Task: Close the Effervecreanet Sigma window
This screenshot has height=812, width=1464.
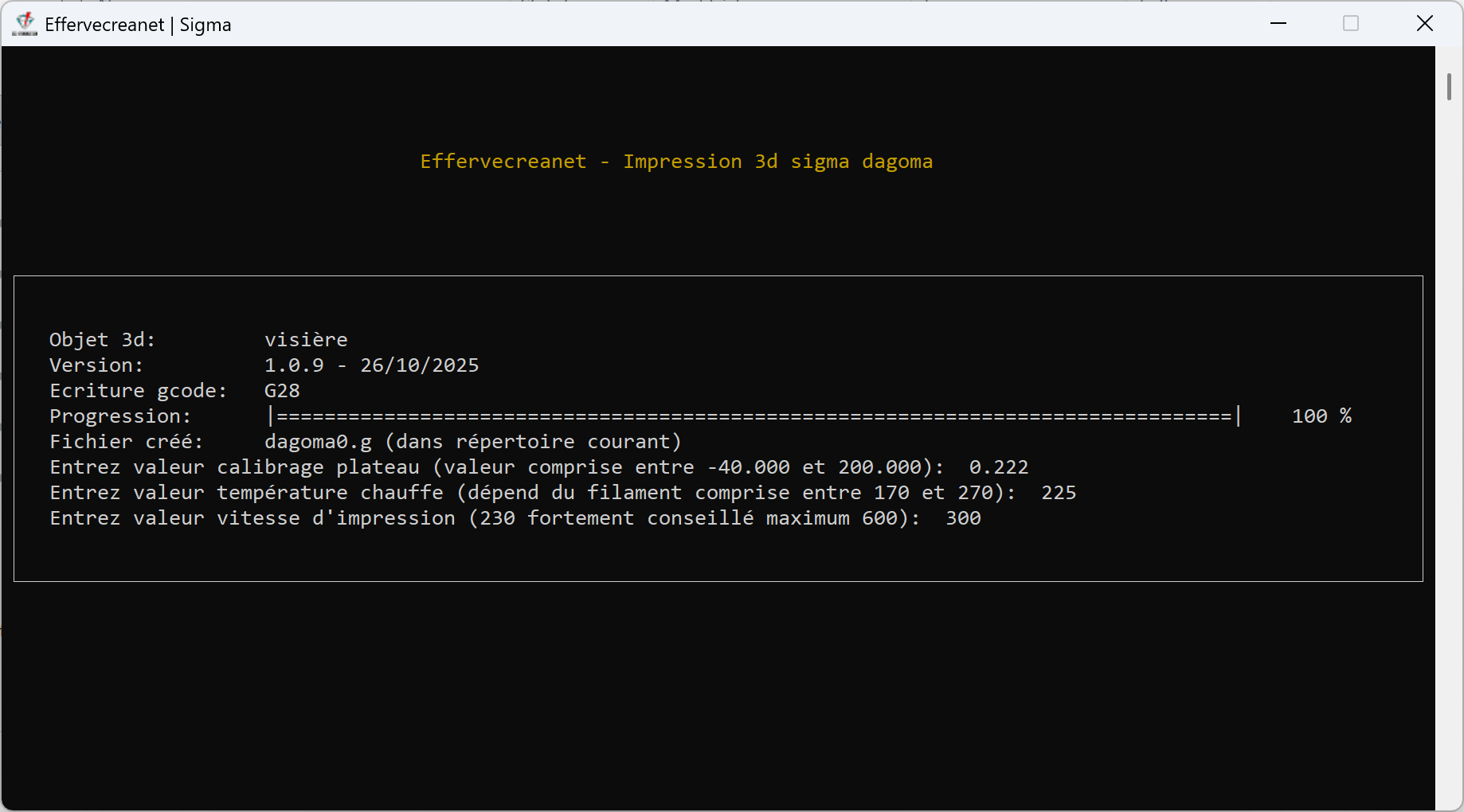Action: click(1425, 24)
